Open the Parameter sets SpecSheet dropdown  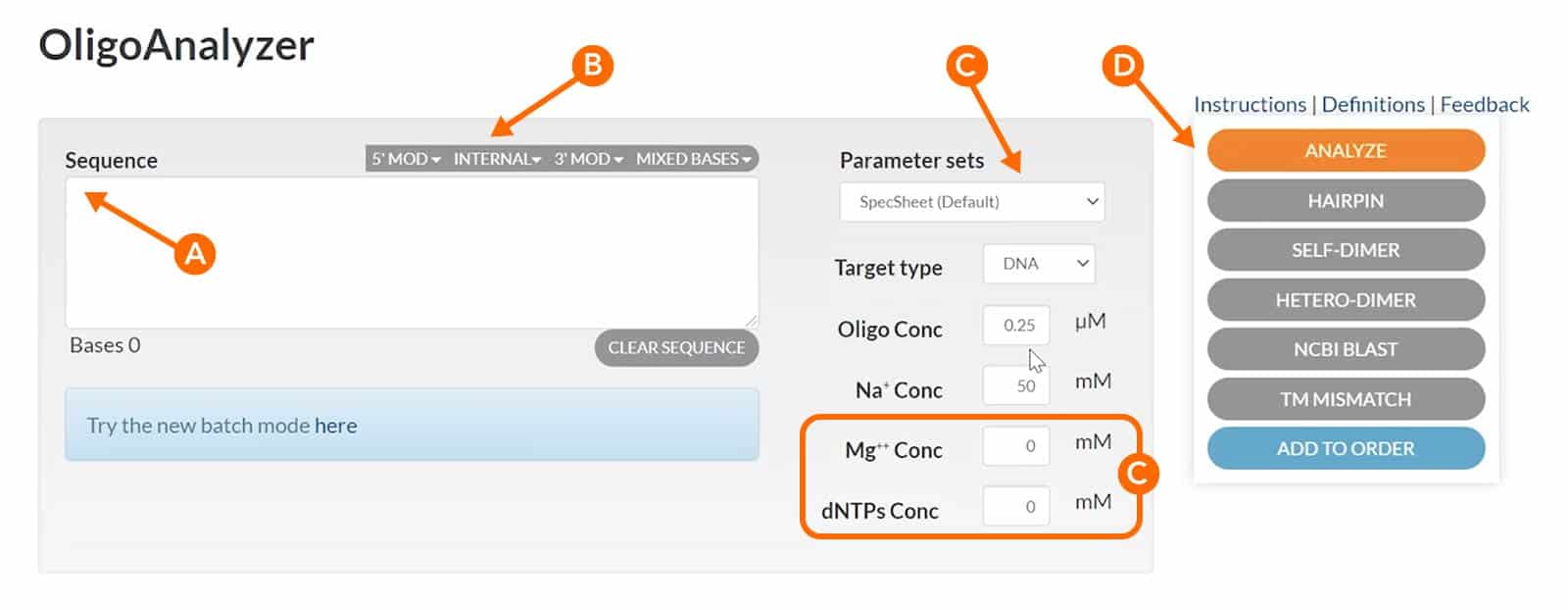972,202
